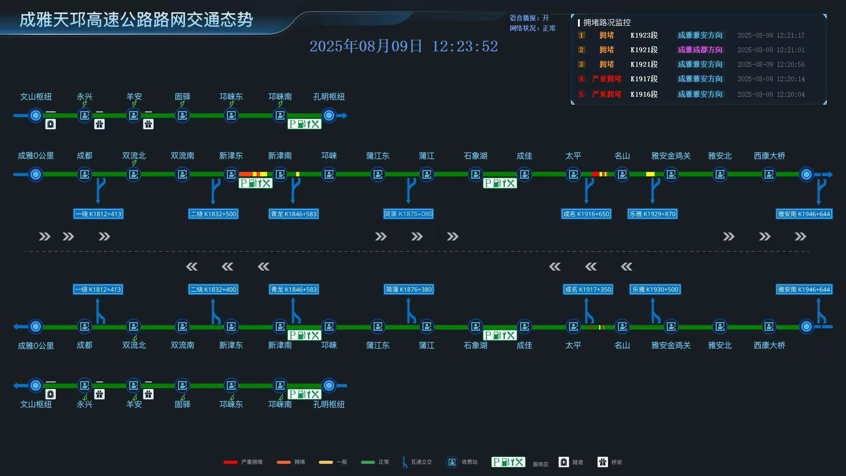Select the 成雅成都方向 K1921段 alert row
Image resolution: width=846 pixels, height=476 pixels.
[698, 50]
